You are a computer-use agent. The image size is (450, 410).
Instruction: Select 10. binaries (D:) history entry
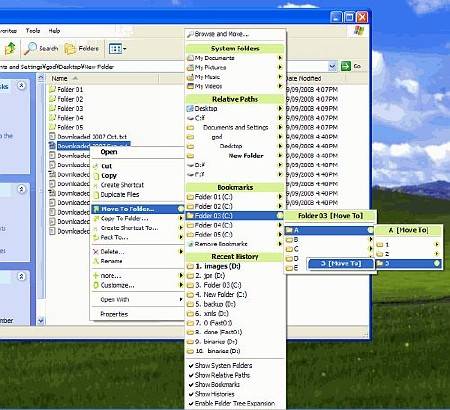[235, 351]
